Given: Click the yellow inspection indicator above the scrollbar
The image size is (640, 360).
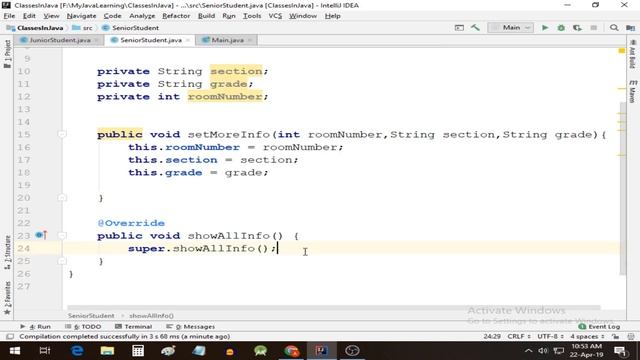Looking at the screenshot, I should (x=622, y=51).
